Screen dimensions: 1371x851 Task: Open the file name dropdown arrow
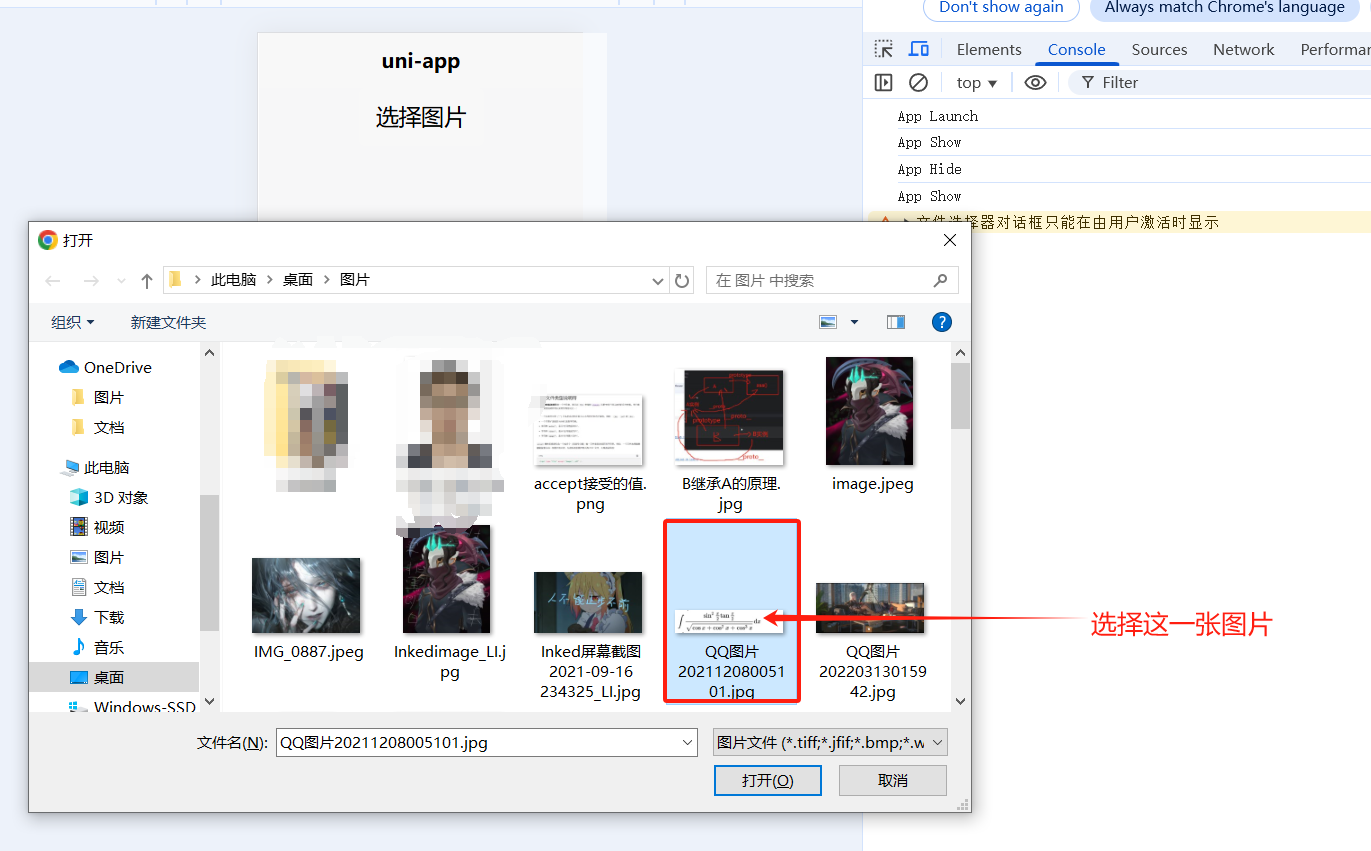[x=687, y=742]
